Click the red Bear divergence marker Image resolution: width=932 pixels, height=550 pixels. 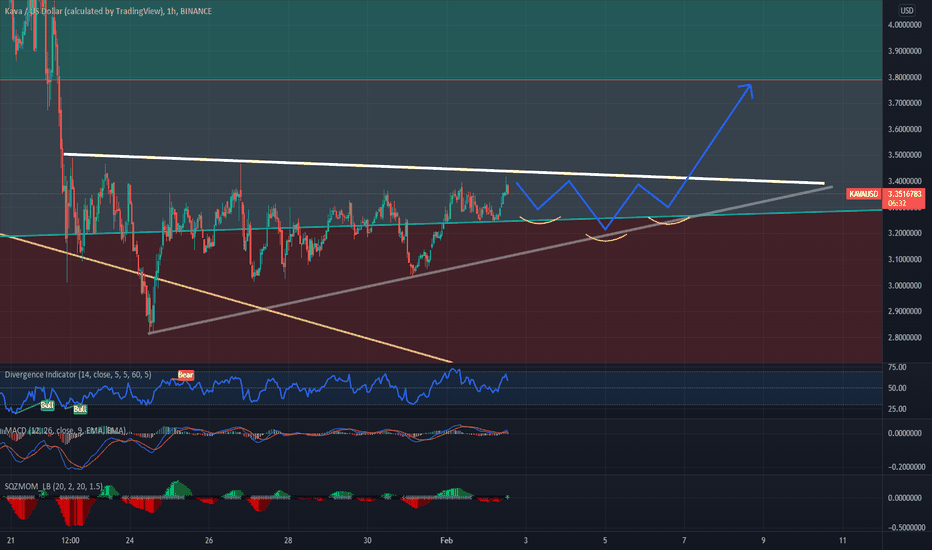pos(185,375)
